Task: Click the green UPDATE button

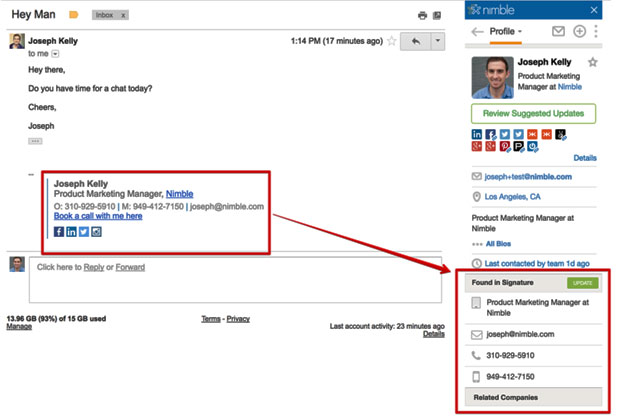Action: [583, 283]
